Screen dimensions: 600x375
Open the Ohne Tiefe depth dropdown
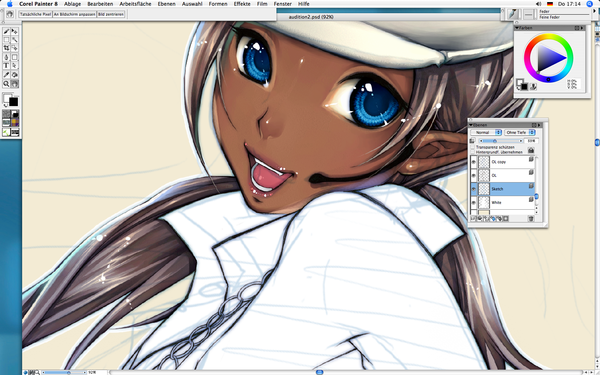pyautogui.click(x=520, y=132)
